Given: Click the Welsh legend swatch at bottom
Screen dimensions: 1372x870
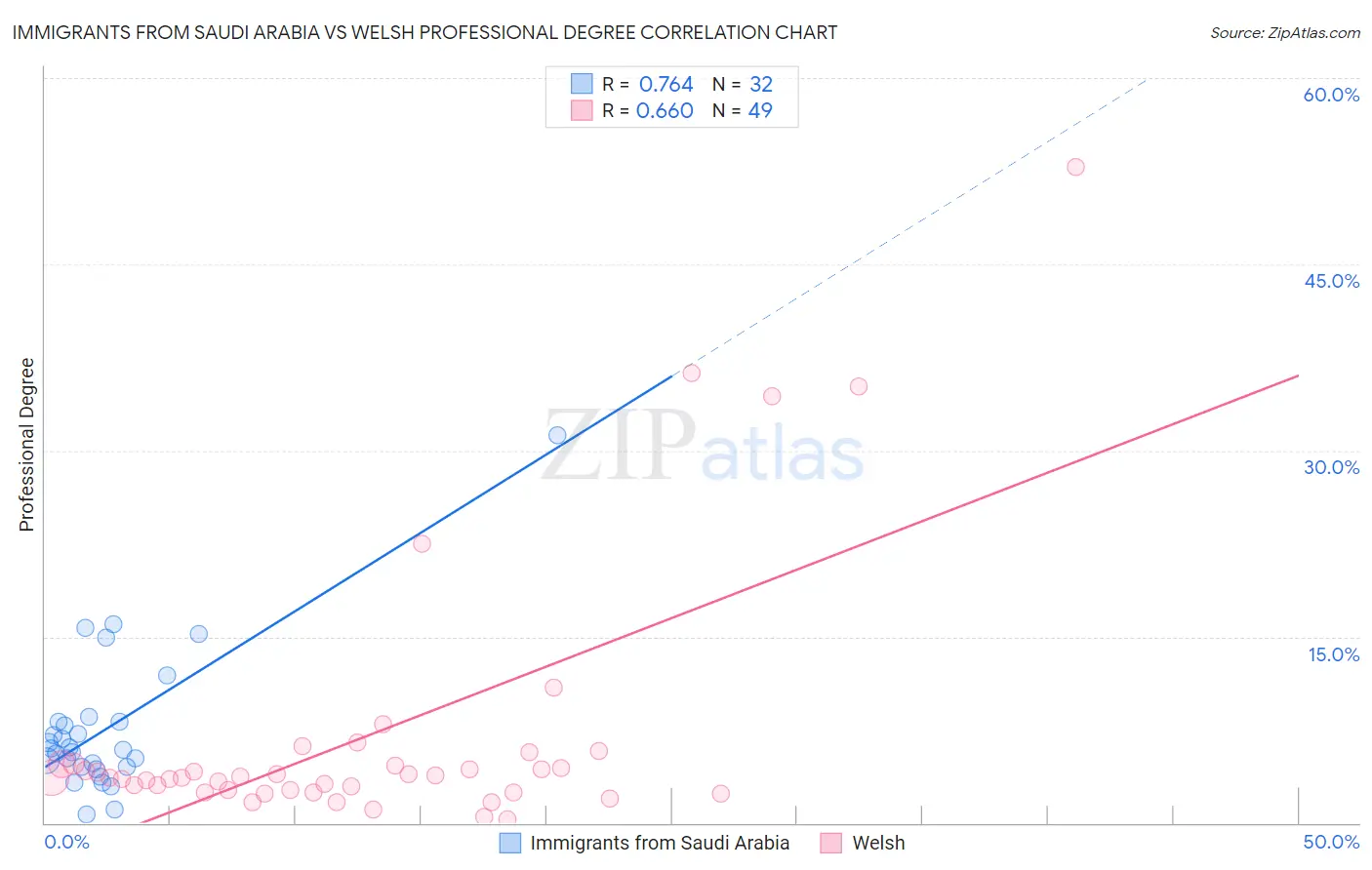Looking at the screenshot, I should 831,843.
